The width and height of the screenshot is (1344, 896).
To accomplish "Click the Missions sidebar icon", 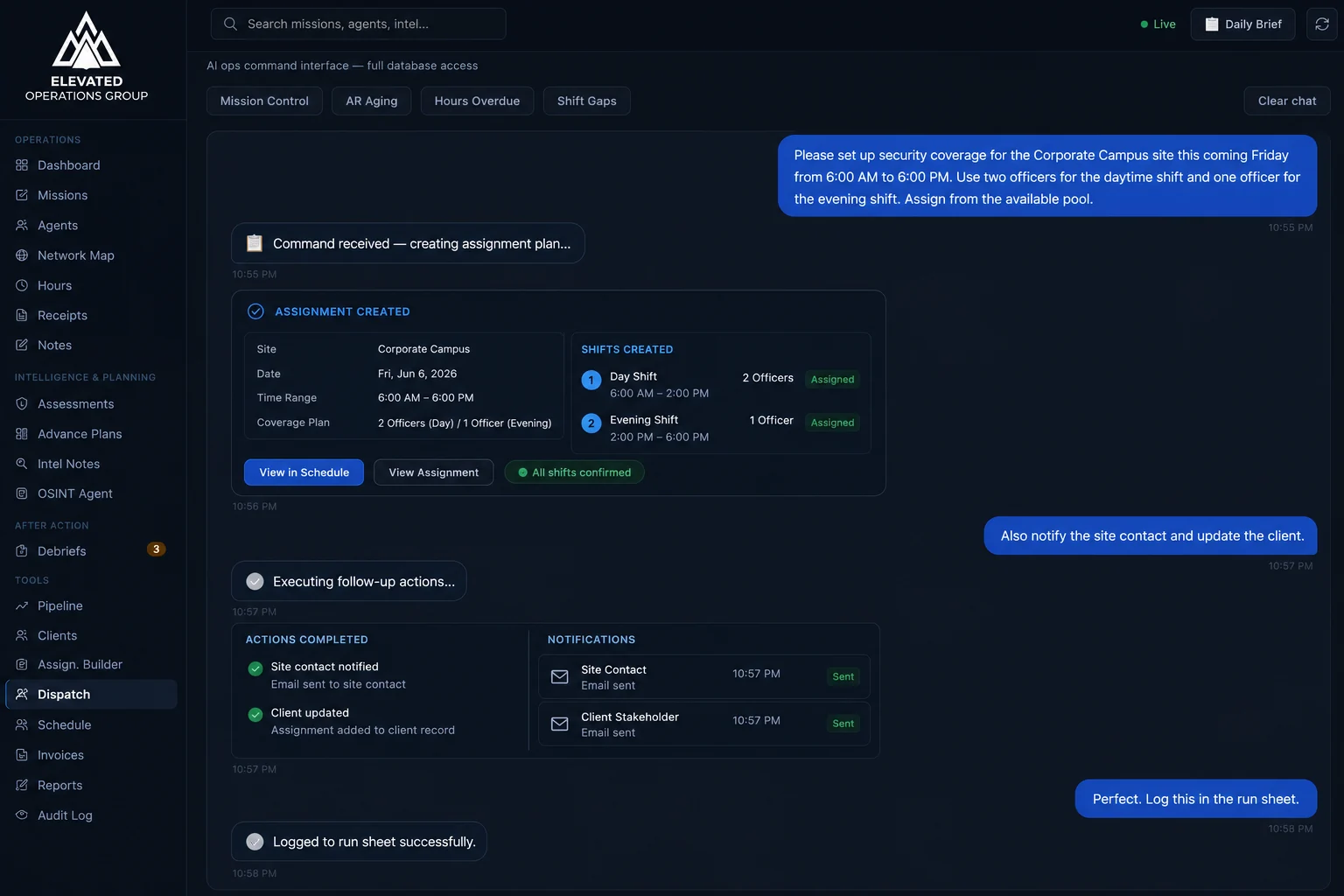I will tap(22, 195).
